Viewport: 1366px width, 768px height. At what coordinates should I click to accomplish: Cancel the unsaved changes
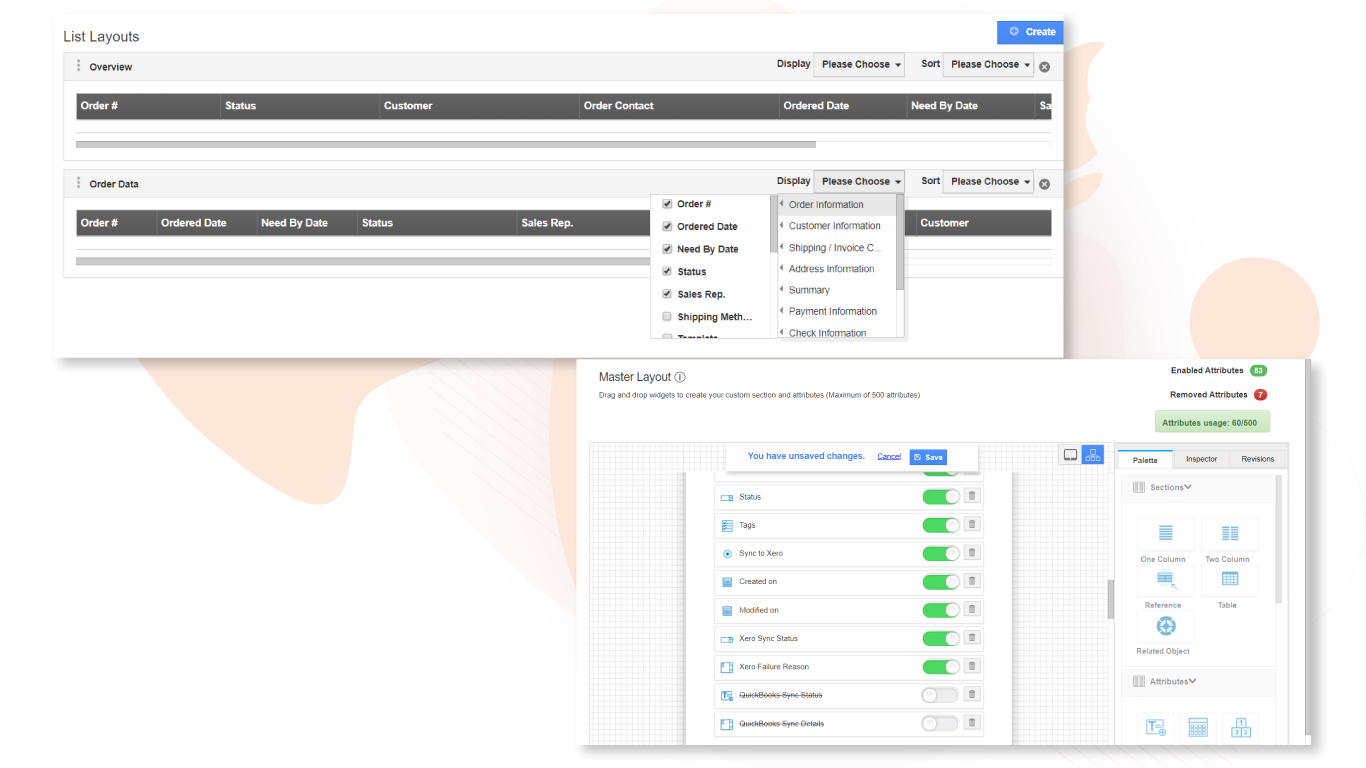click(x=889, y=456)
